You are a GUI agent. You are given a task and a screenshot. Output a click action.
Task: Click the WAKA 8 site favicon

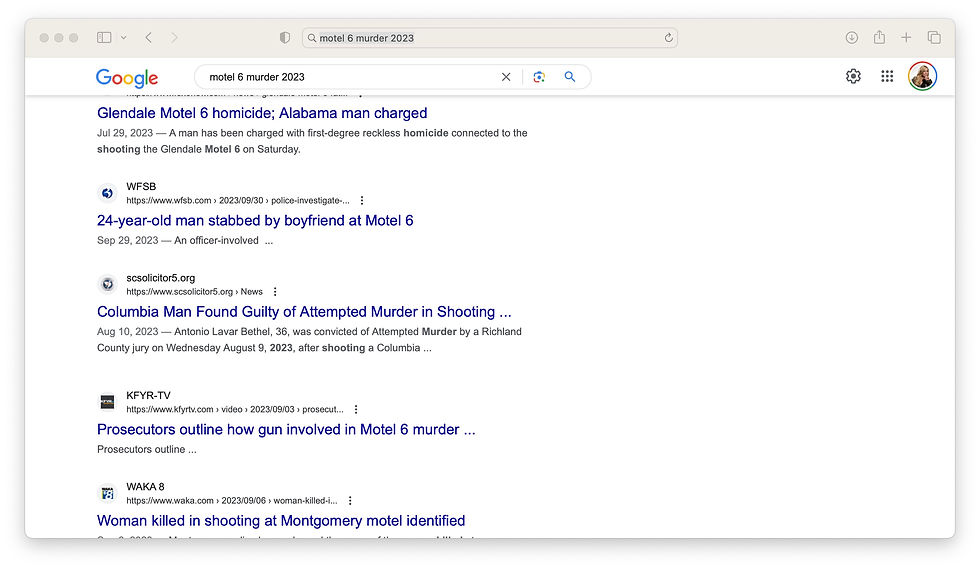pyautogui.click(x=108, y=493)
